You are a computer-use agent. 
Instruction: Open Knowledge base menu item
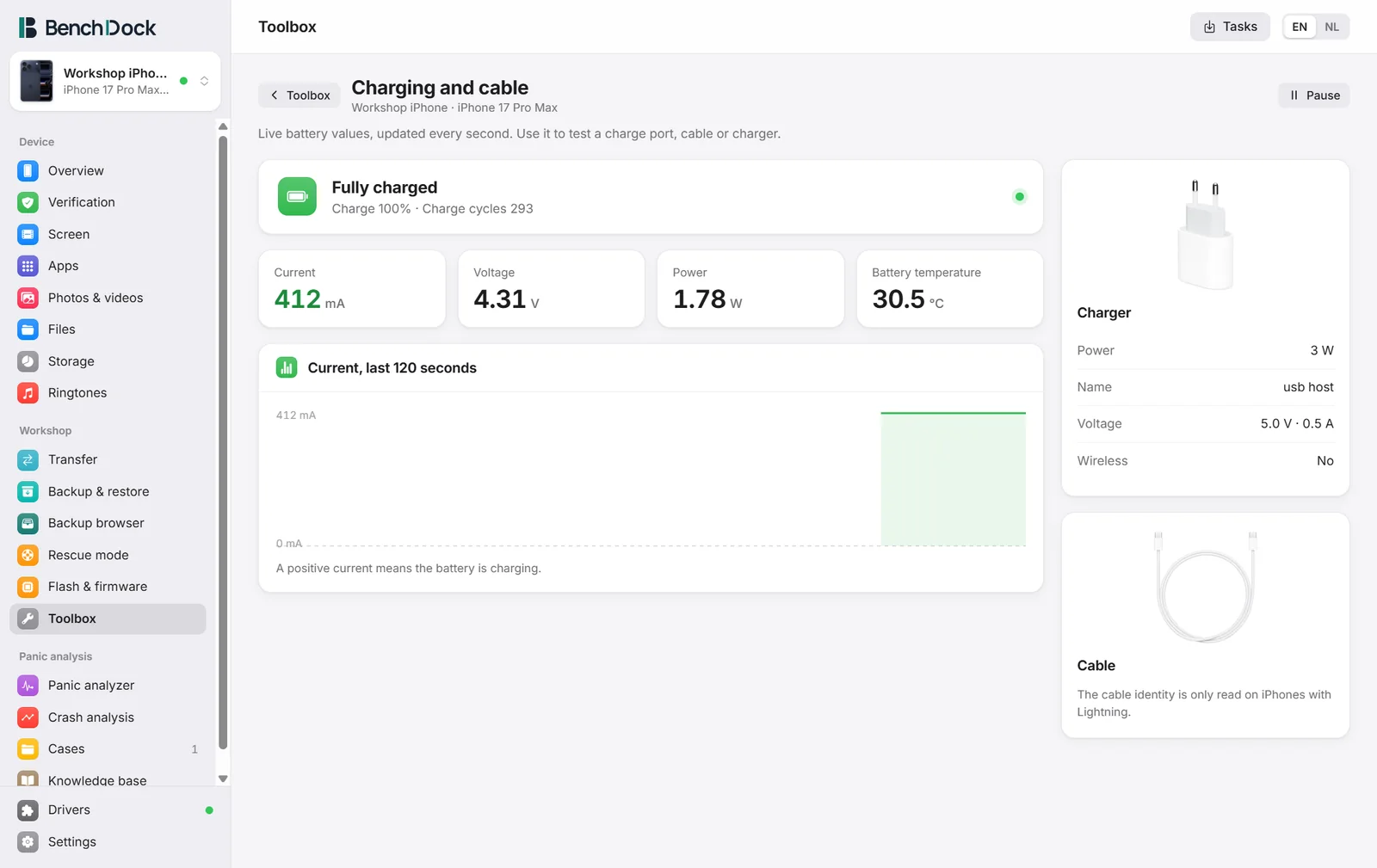click(x=108, y=779)
